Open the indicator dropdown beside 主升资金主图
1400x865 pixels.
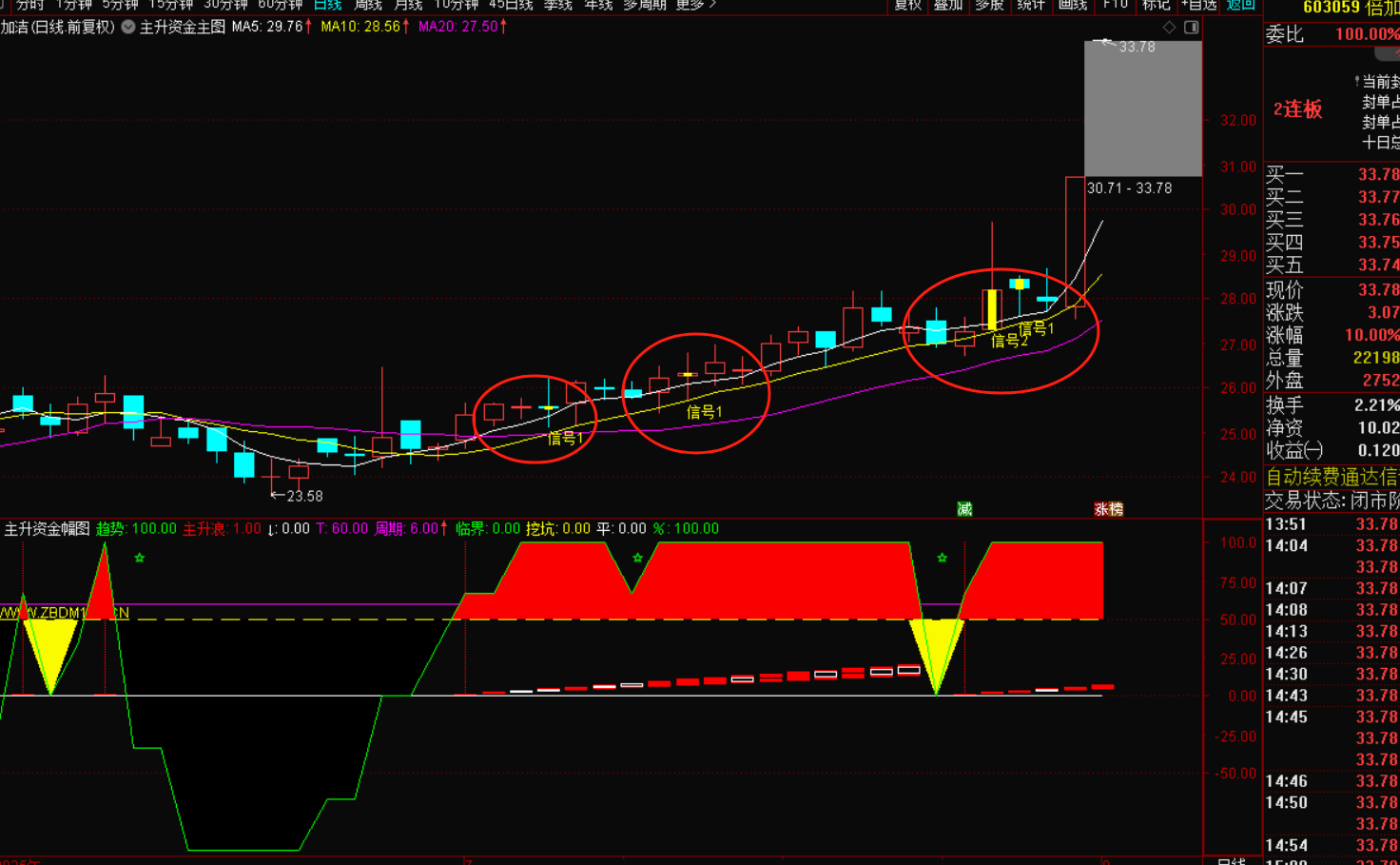(x=128, y=28)
